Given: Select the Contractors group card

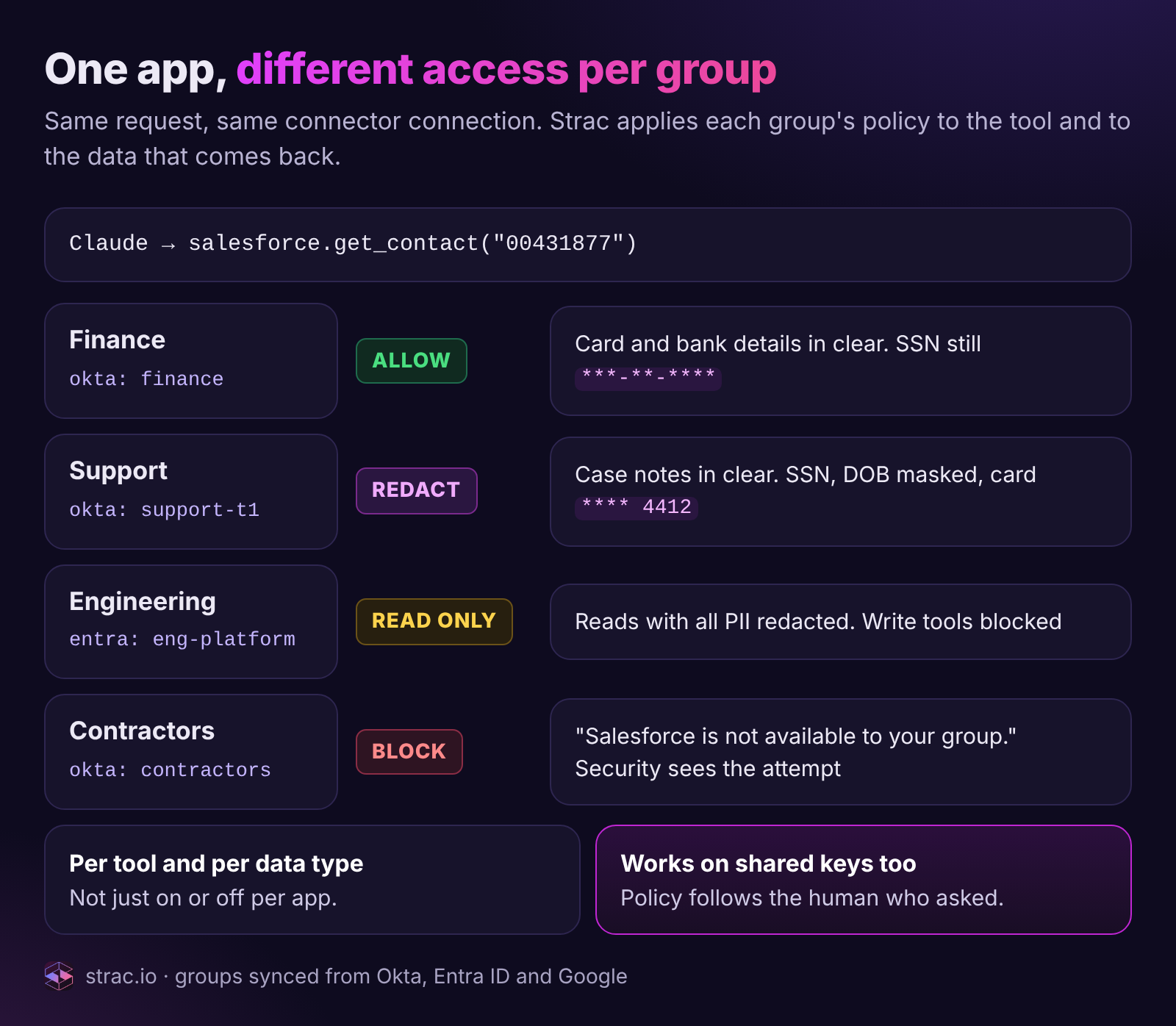Looking at the screenshot, I should click(191, 752).
